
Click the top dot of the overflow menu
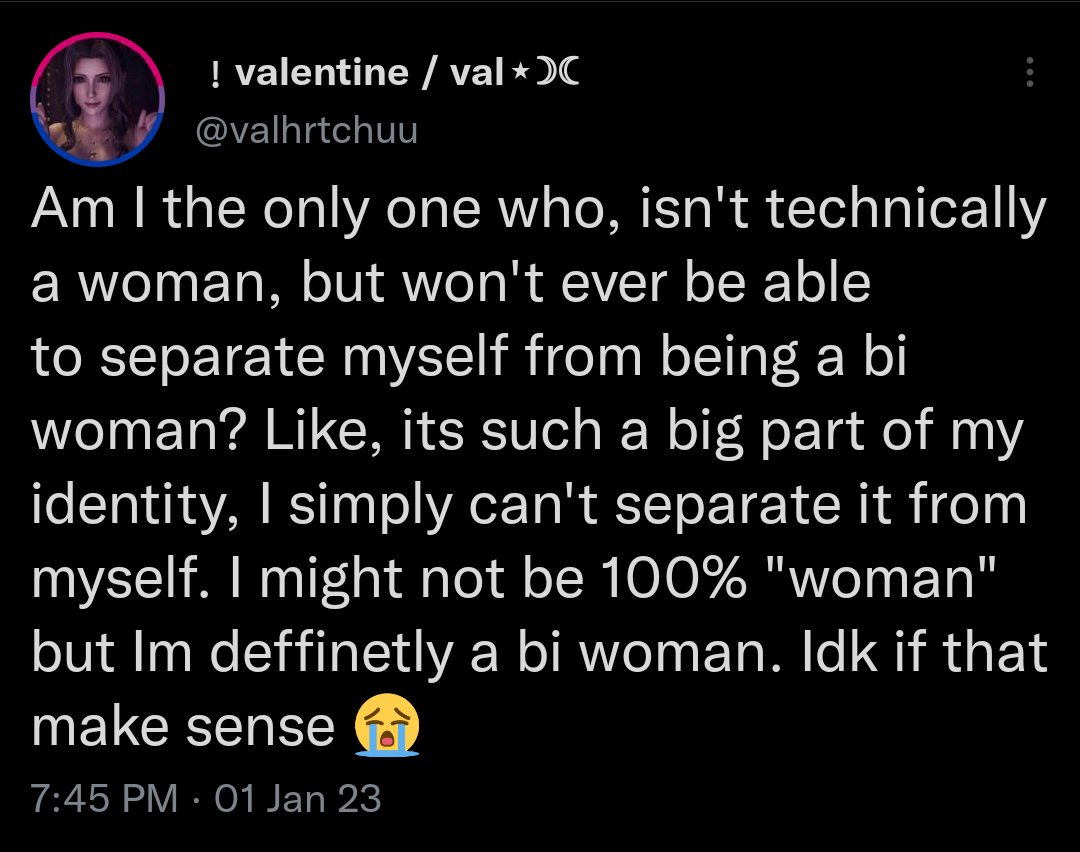tap(1029, 62)
